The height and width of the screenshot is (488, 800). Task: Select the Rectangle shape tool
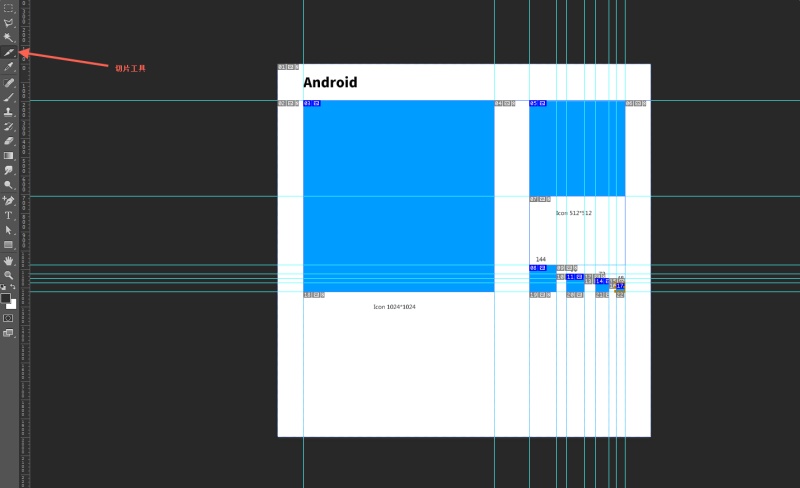[8, 245]
